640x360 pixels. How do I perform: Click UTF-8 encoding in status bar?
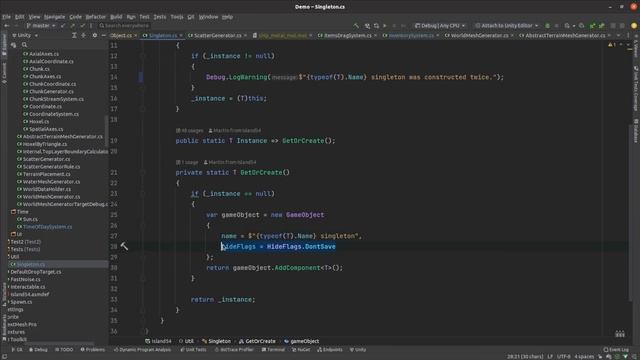pyautogui.click(x=564, y=356)
